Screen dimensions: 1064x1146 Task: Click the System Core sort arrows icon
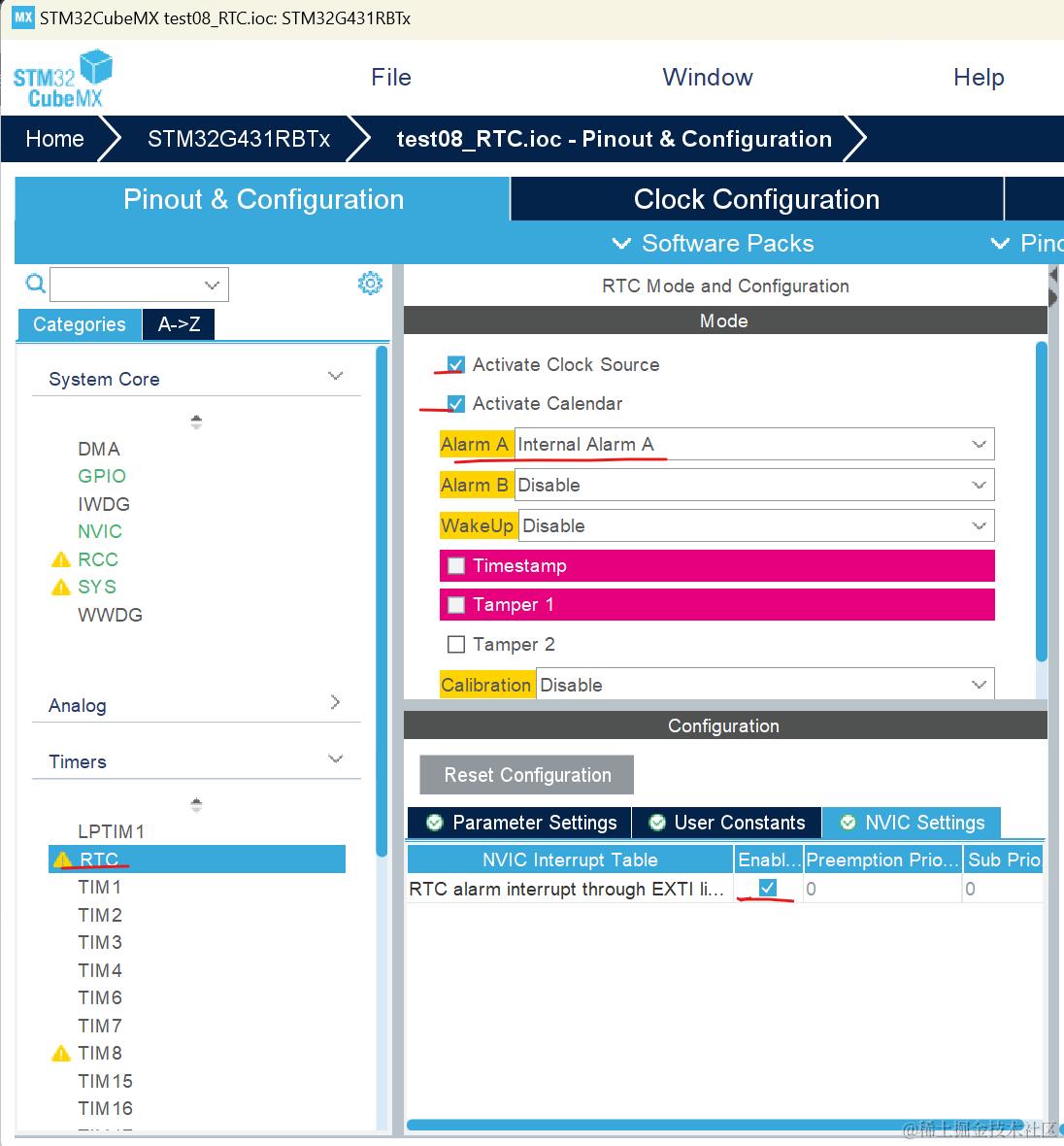point(196,421)
